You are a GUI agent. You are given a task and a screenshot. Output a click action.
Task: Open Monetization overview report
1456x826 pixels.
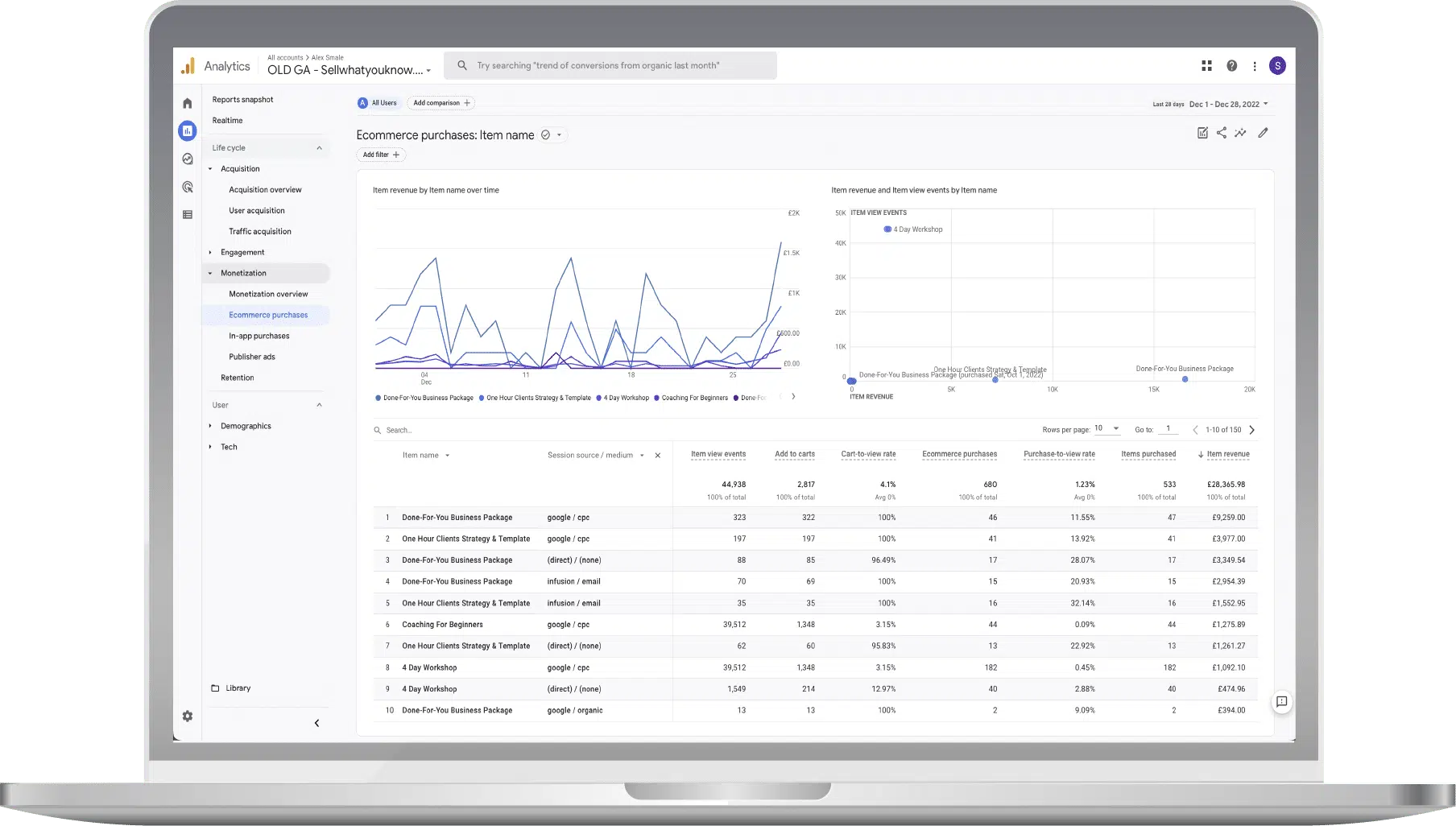click(x=268, y=294)
